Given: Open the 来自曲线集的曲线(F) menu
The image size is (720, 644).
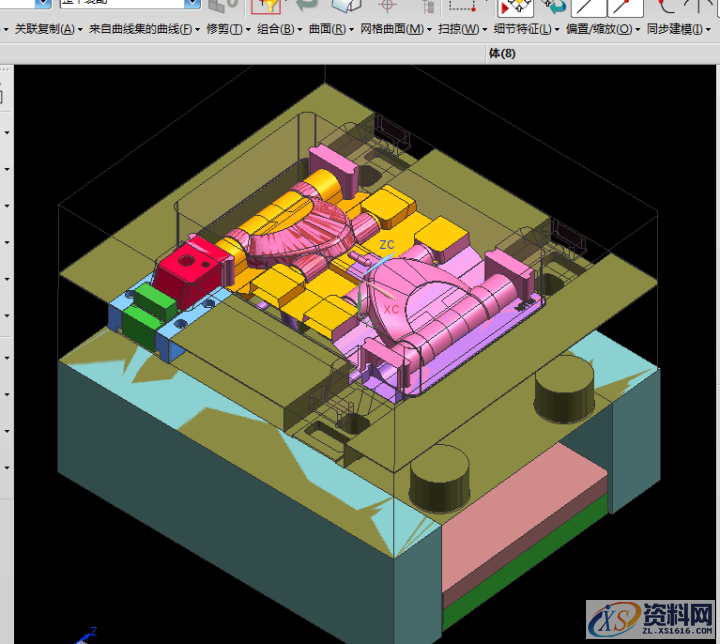Looking at the screenshot, I should [x=140, y=30].
